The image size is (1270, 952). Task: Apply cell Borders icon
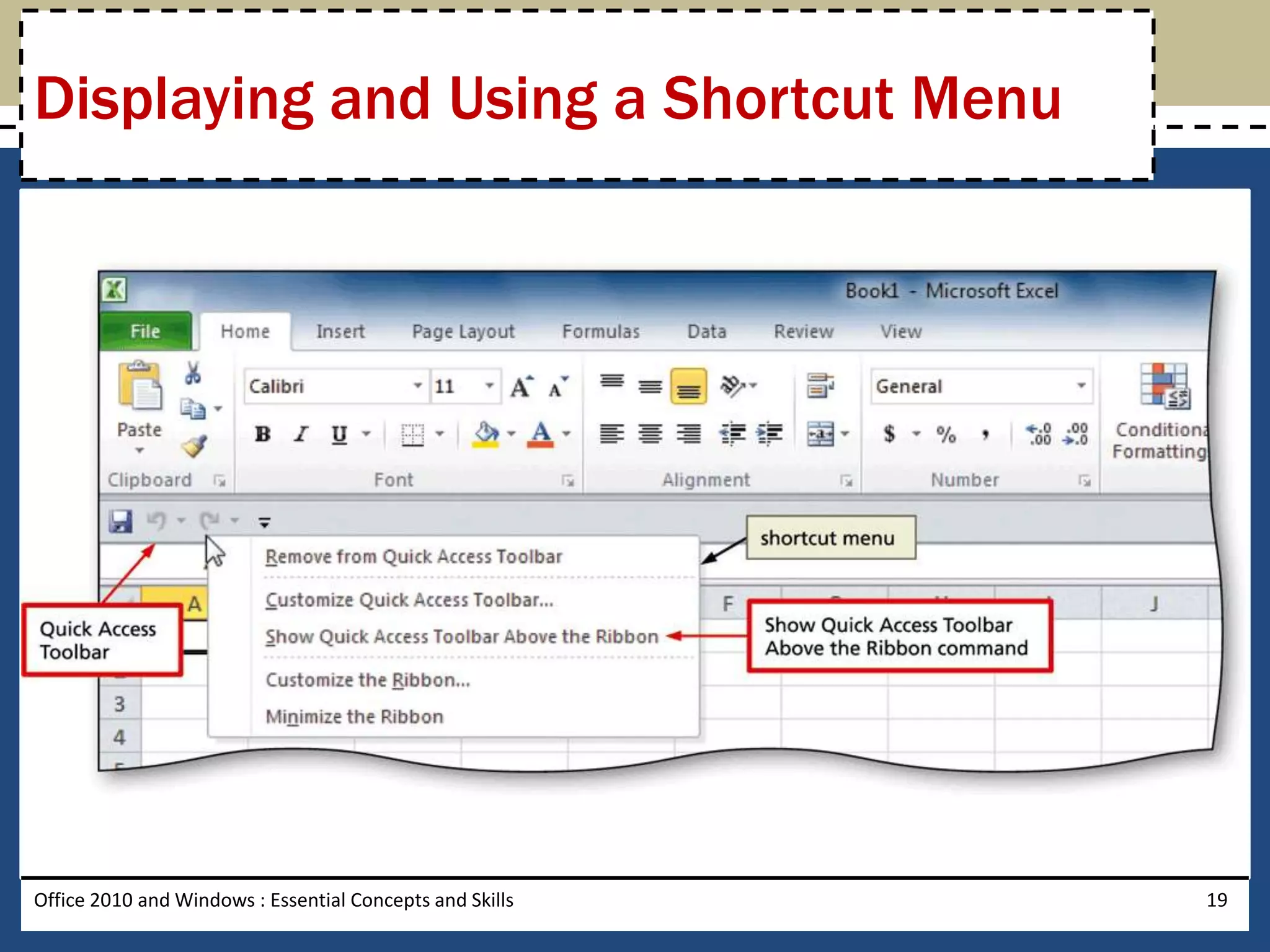click(412, 434)
